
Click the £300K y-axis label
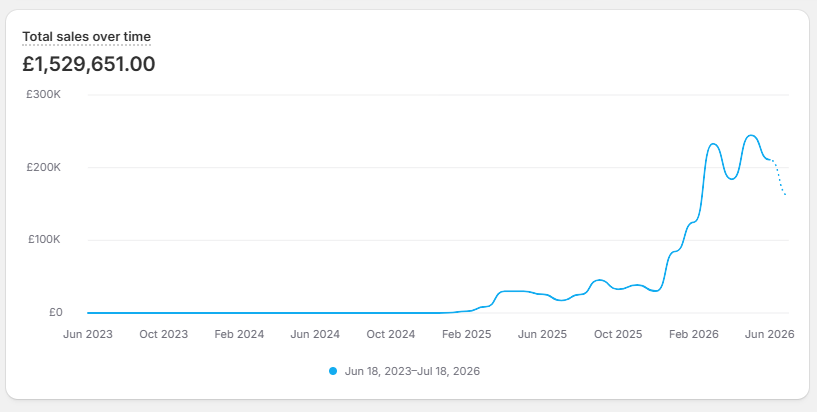pos(43,95)
